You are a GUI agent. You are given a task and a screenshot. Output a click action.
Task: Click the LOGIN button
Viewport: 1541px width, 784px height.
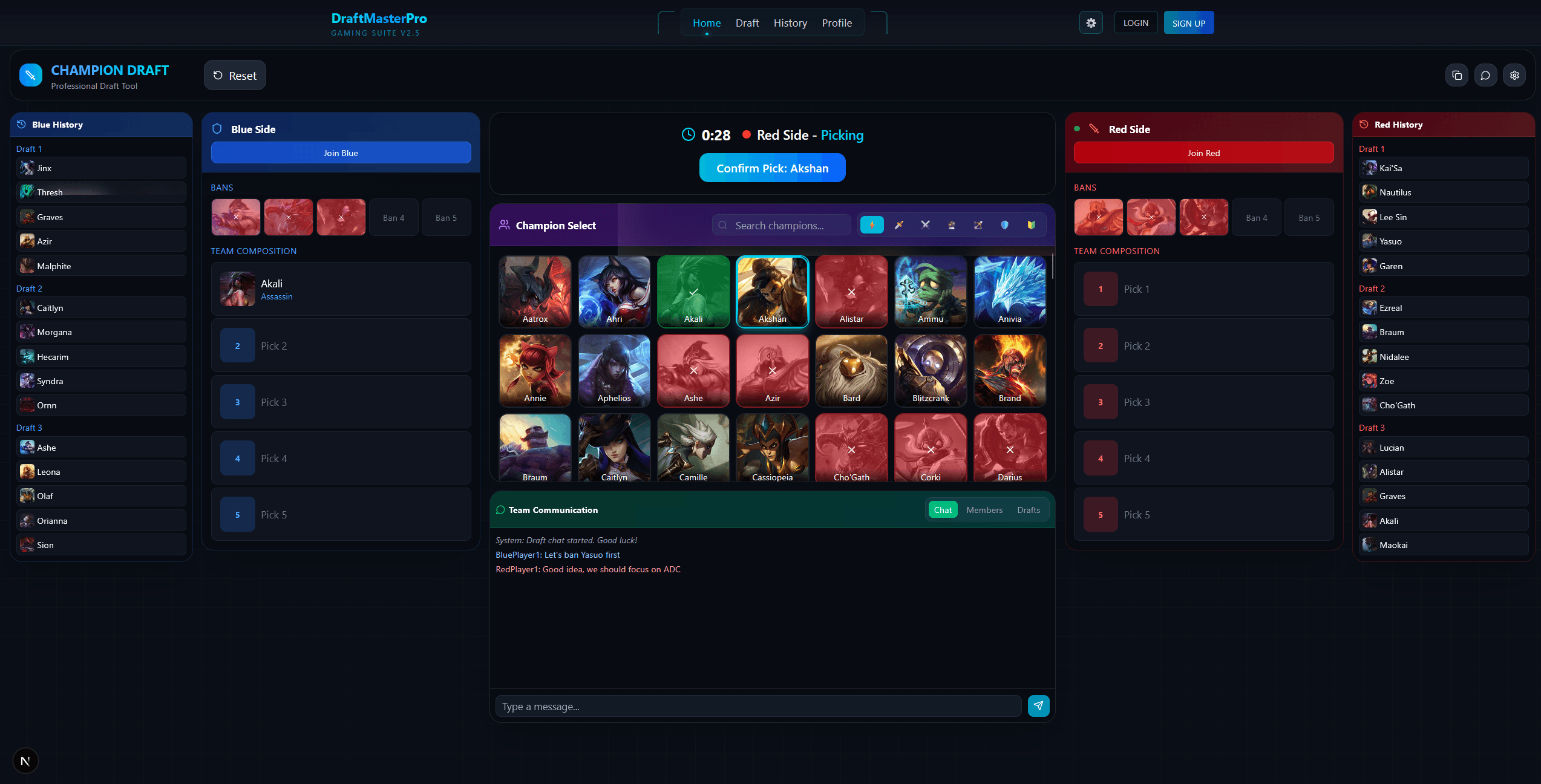click(1136, 23)
